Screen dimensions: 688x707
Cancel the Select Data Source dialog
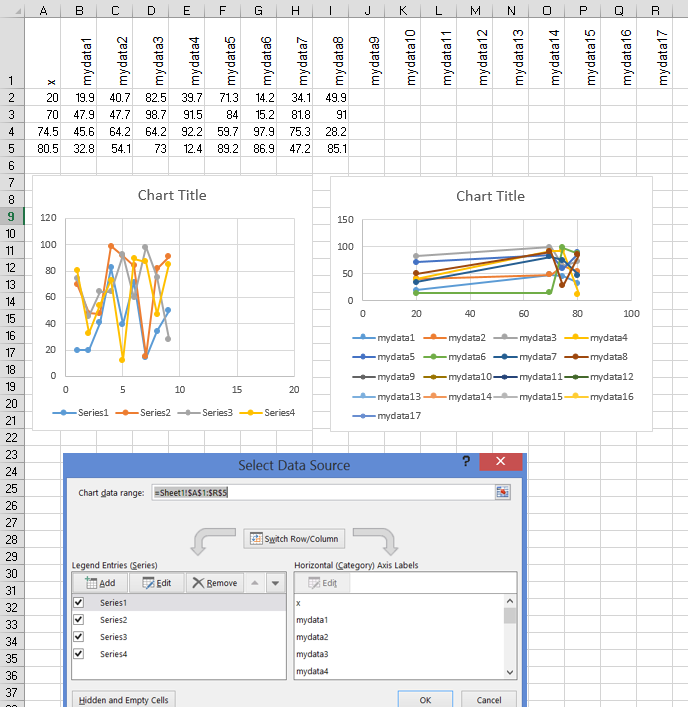click(x=489, y=700)
